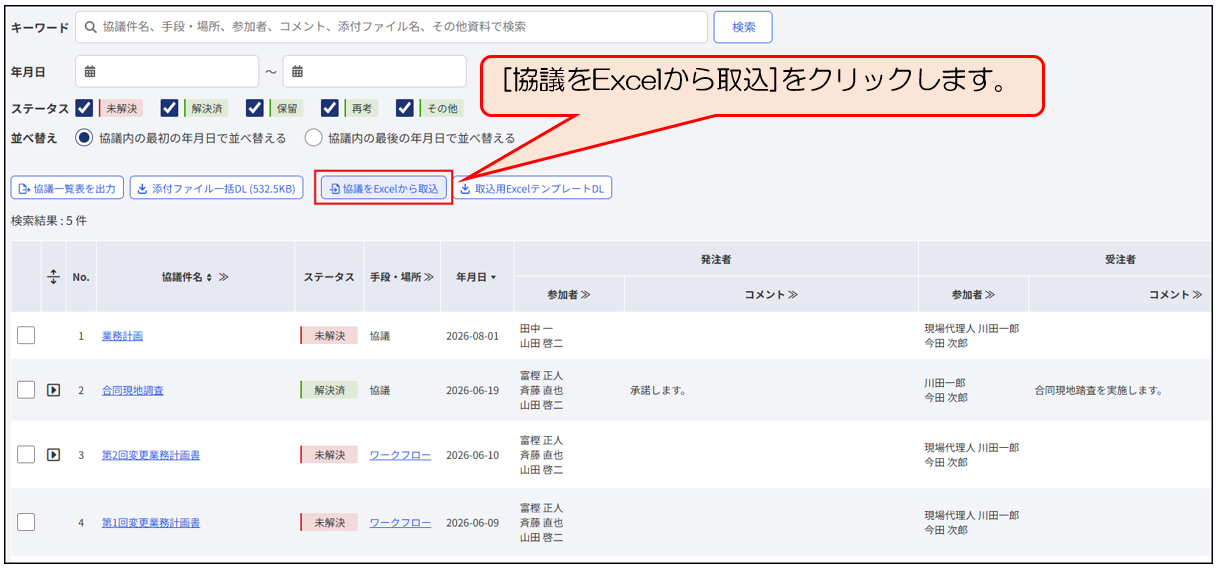Expand row 3 第2回変更業務計画書 details
This screenshot has width=1217, height=568.
(x=54, y=455)
